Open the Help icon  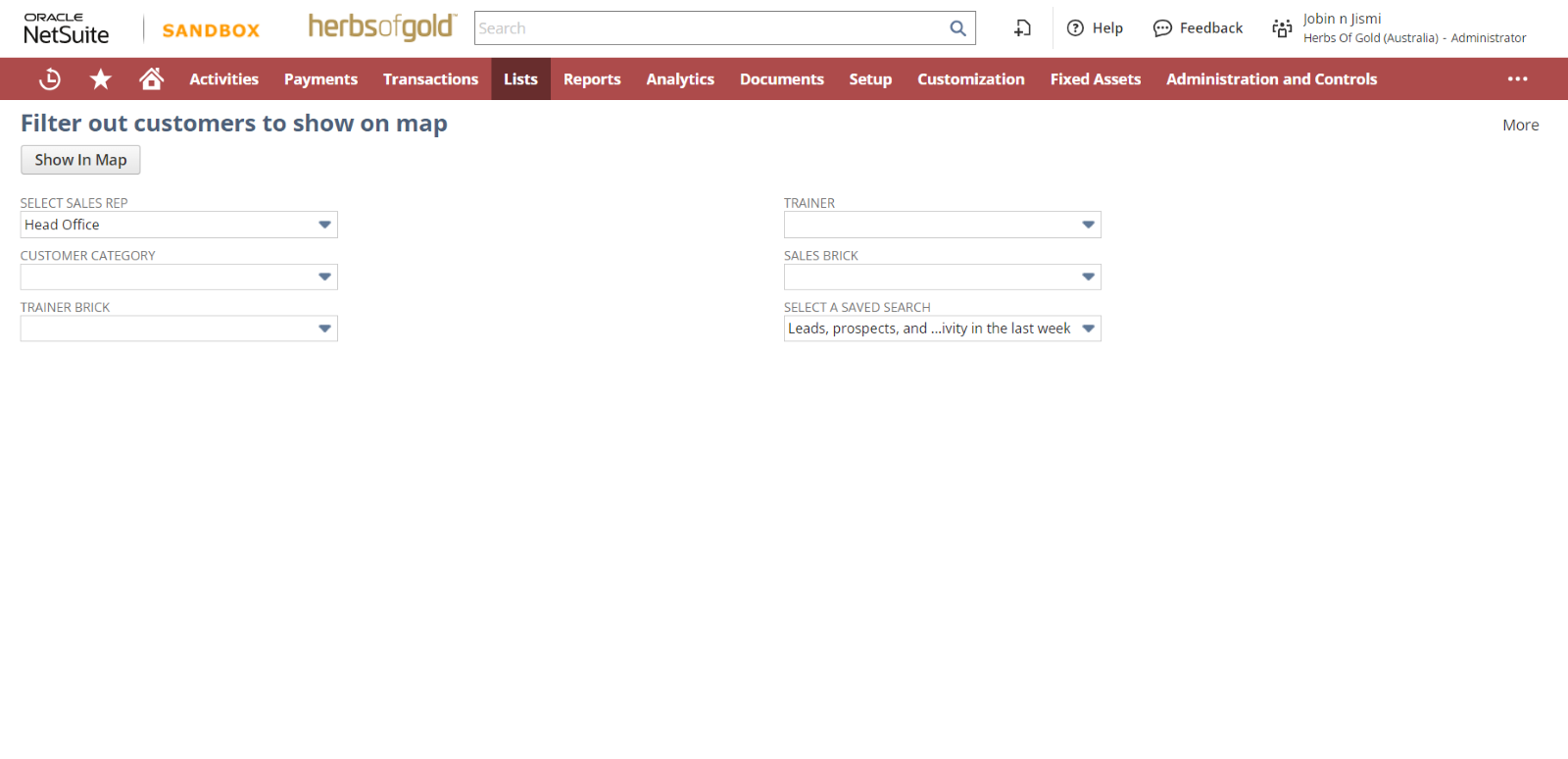[1075, 28]
